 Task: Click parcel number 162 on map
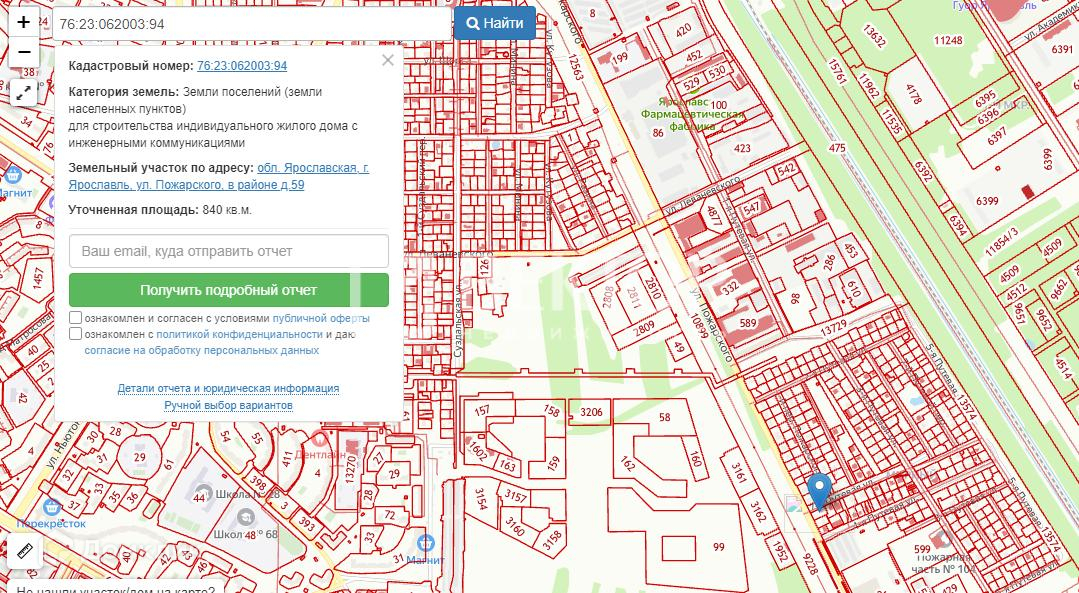coord(628,464)
